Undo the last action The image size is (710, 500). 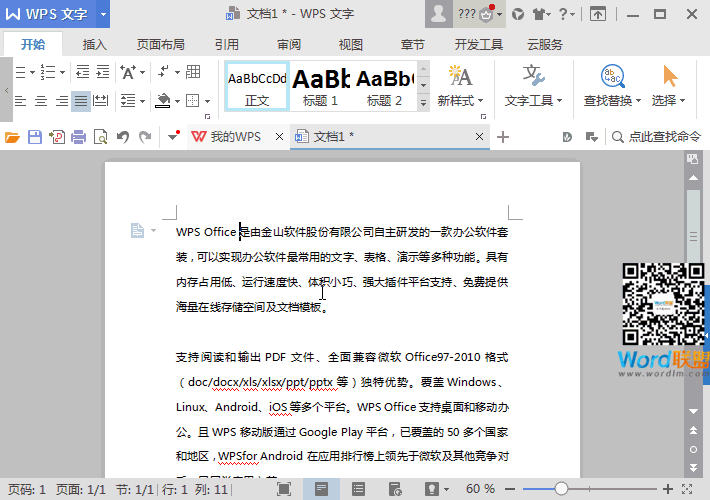point(123,137)
